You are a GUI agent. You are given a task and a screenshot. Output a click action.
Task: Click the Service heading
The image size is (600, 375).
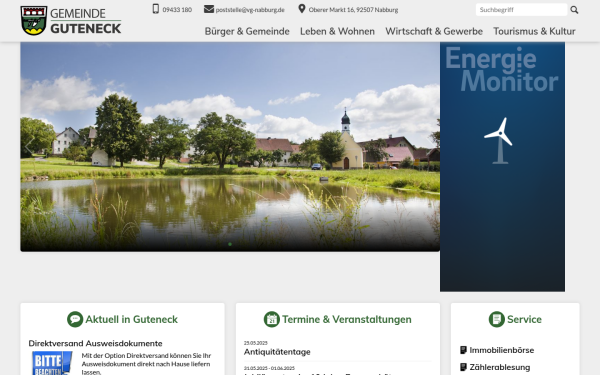524,319
